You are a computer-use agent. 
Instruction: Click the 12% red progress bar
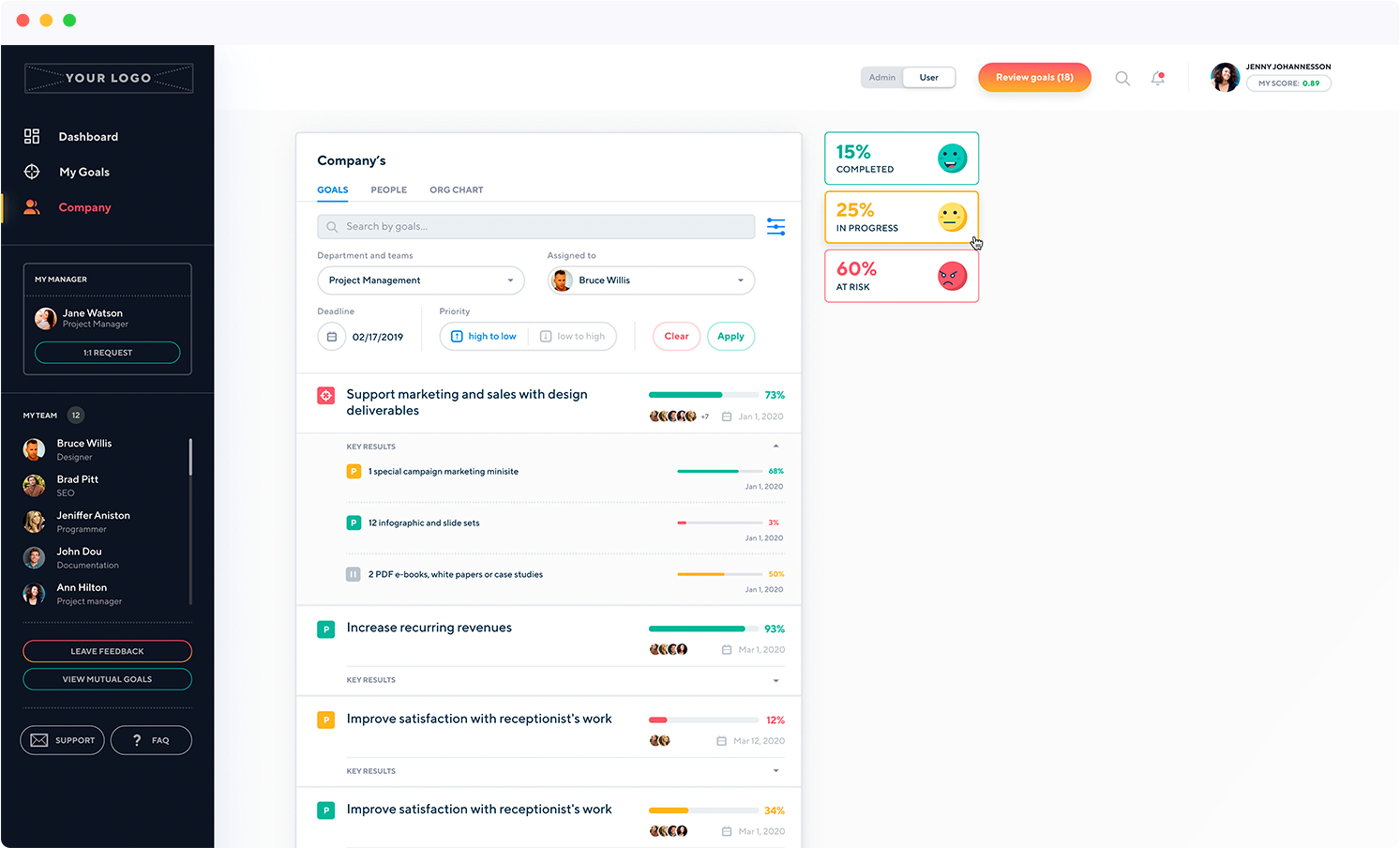(x=703, y=719)
